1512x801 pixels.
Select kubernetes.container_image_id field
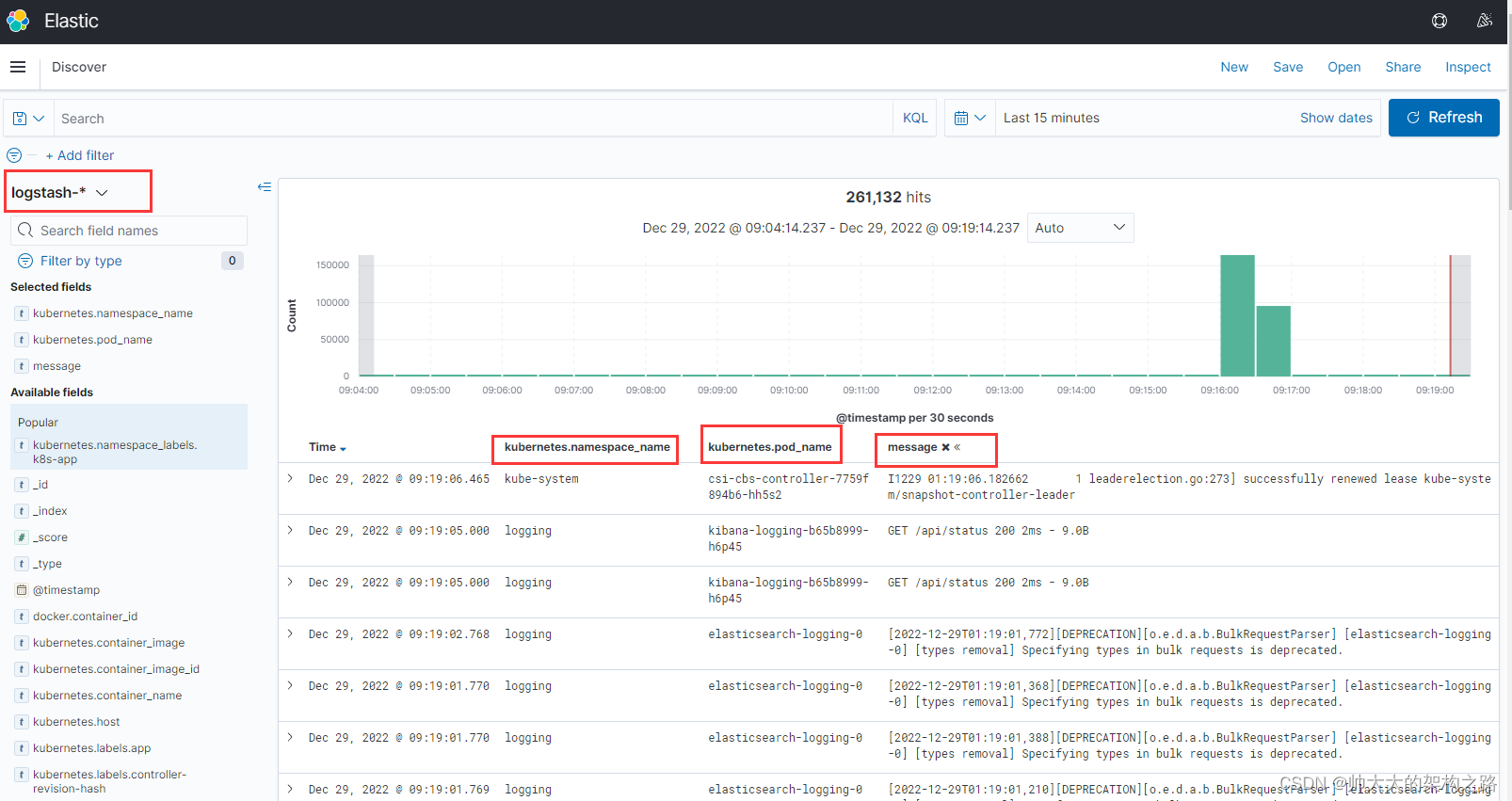coord(116,669)
